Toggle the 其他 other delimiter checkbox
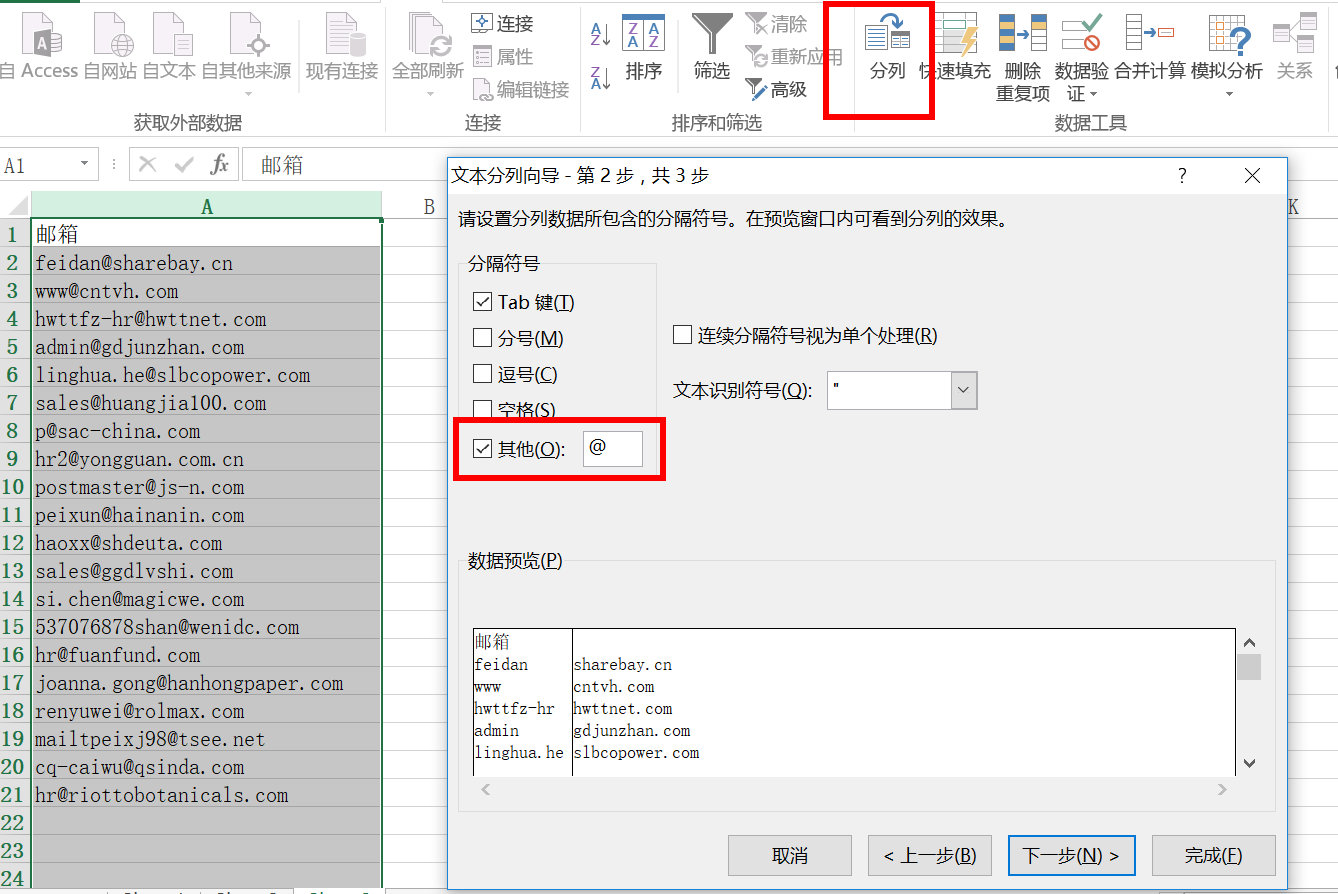Viewport: 1338px width, 894px height. coord(482,448)
